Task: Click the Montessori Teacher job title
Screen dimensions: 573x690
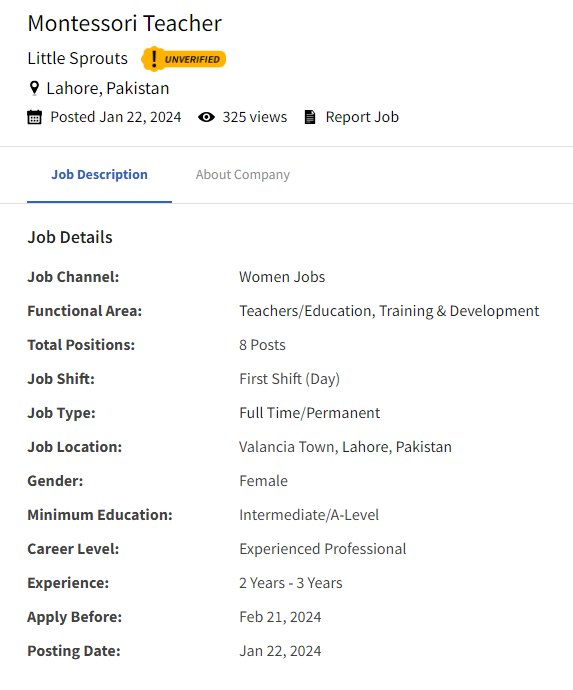Action: coord(125,23)
